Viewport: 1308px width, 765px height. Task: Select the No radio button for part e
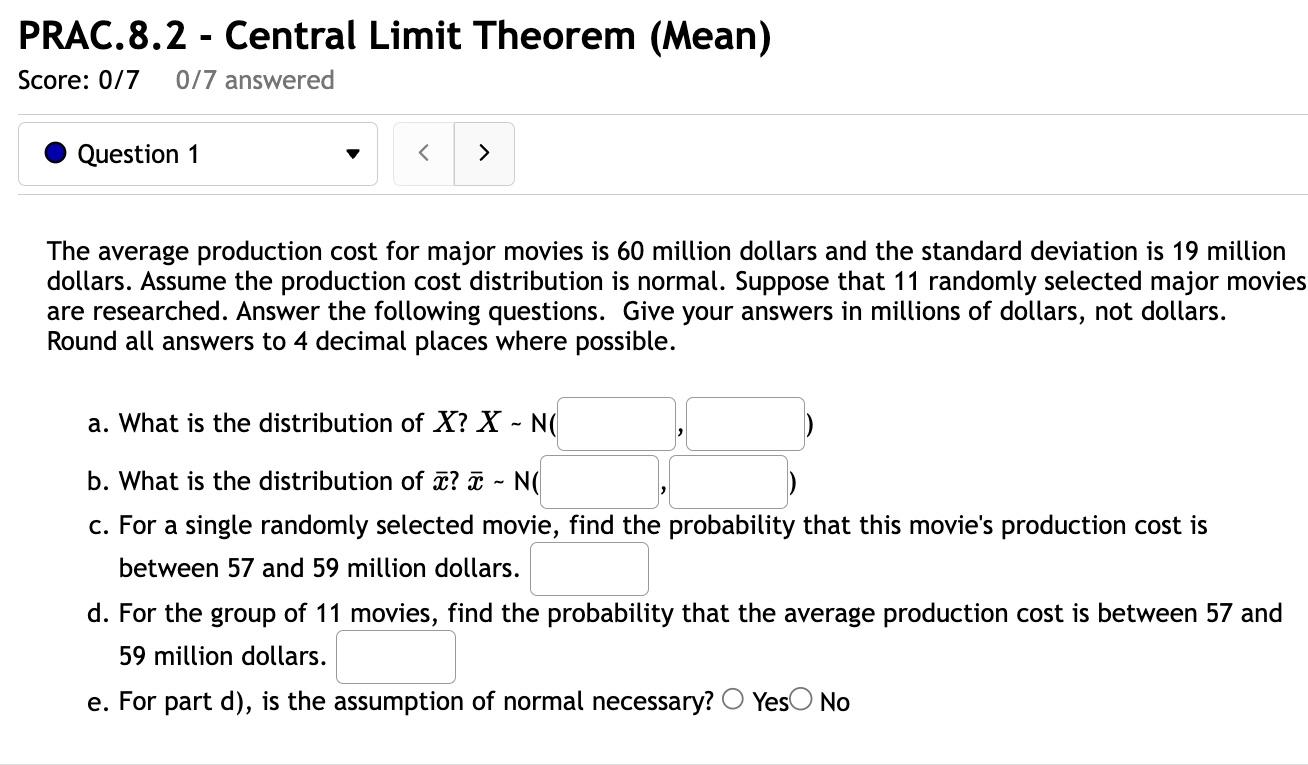(x=801, y=699)
